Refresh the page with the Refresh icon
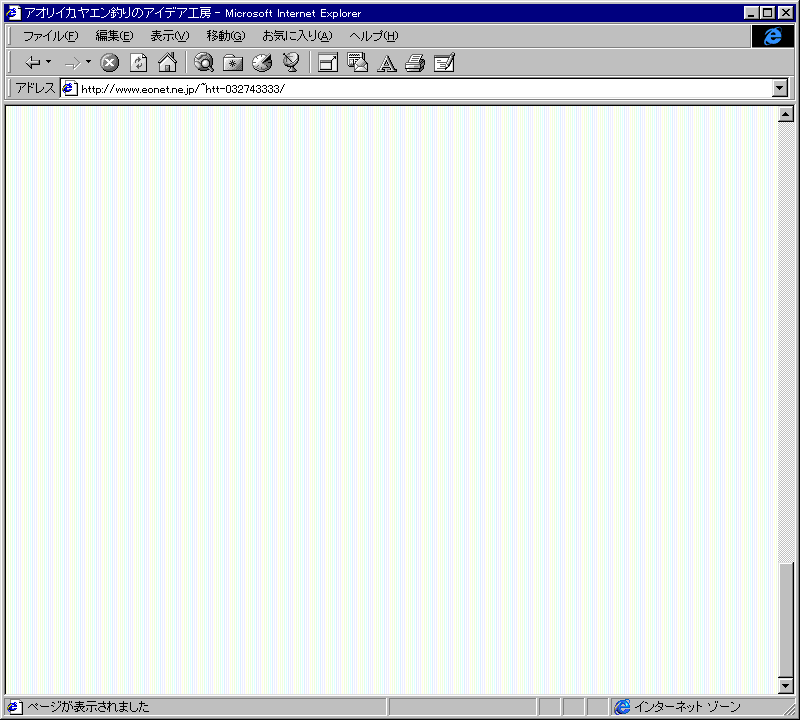This screenshot has height=720, width=800. pos(138,63)
